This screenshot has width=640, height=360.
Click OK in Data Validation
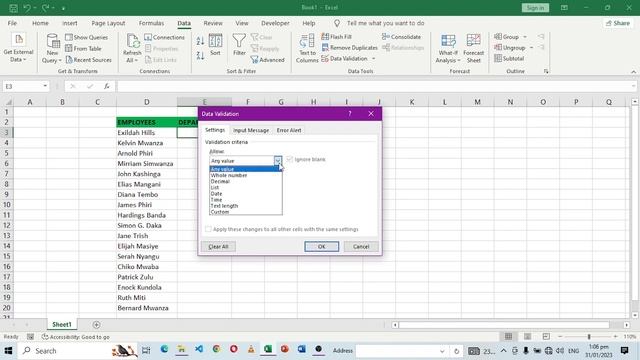[x=321, y=247]
